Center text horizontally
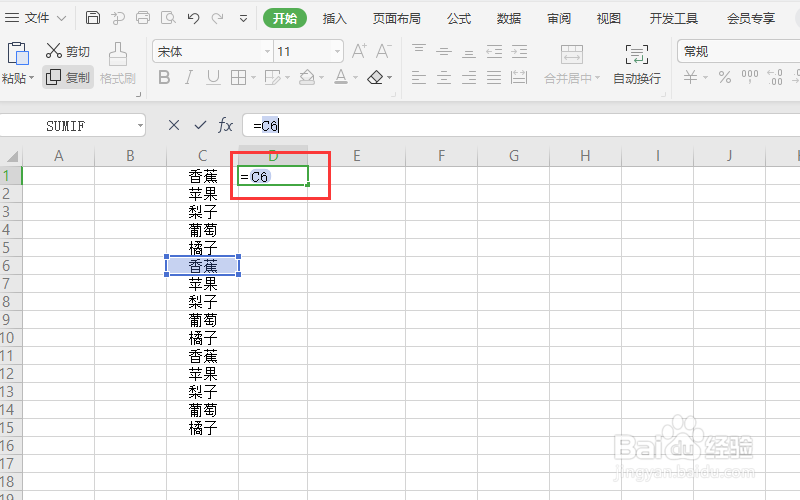The width and height of the screenshot is (800, 500). pos(444,78)
